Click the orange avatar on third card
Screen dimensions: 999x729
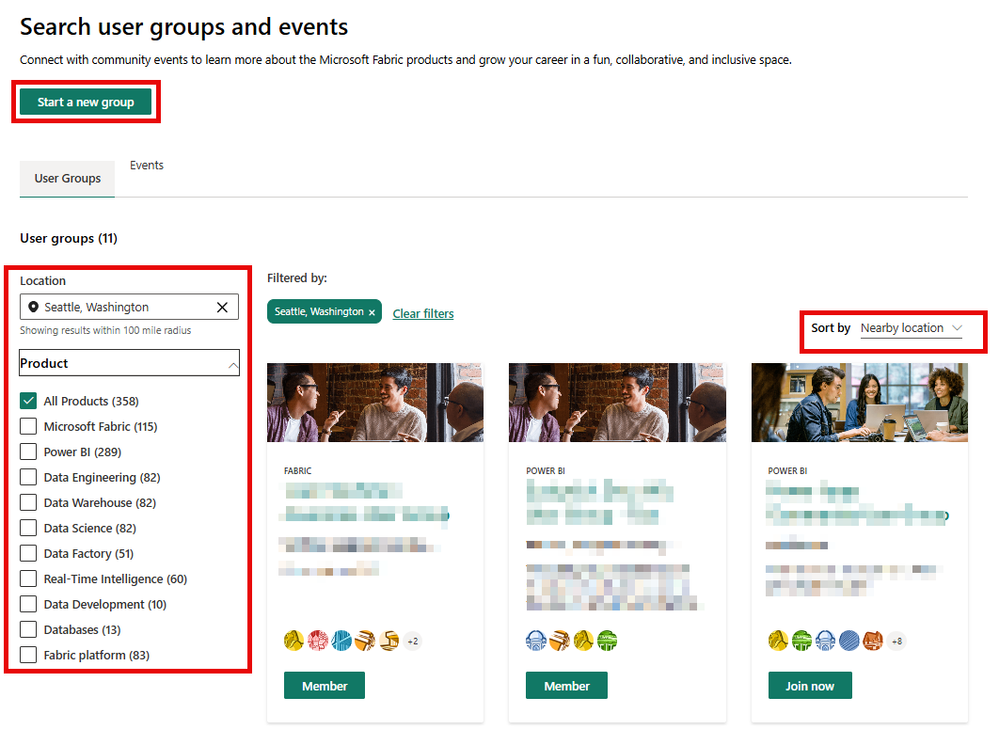873,640
